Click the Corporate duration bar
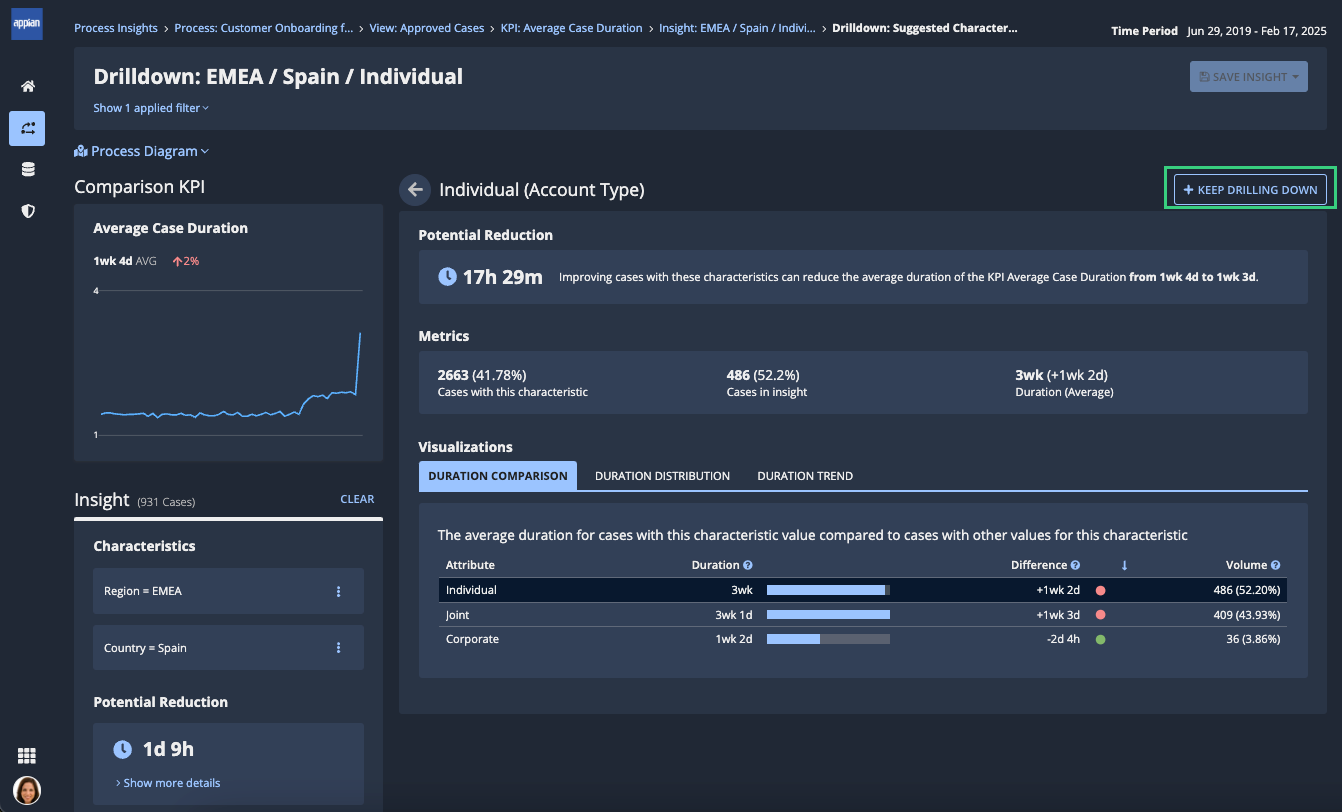Viewport: 1342px width, 812px height. coord(828,639)
